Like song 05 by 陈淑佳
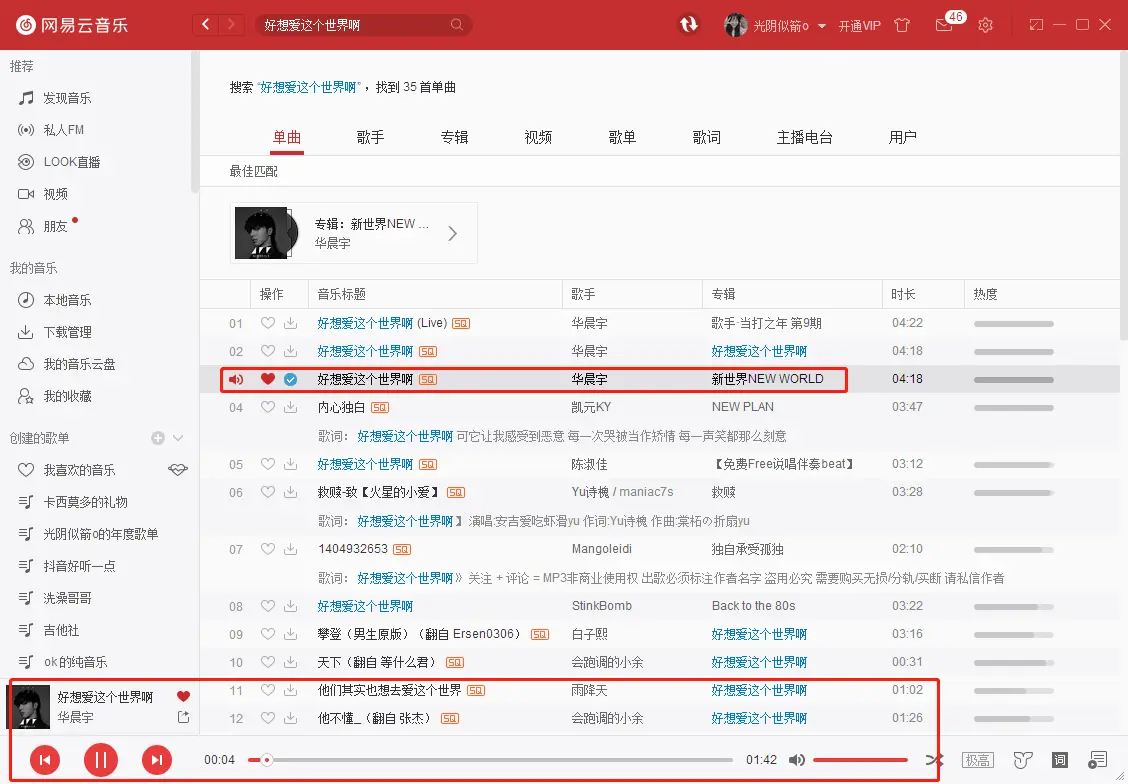Image resolution: width=1128 pixels, height=784 pixels. [x=268, y=464]
